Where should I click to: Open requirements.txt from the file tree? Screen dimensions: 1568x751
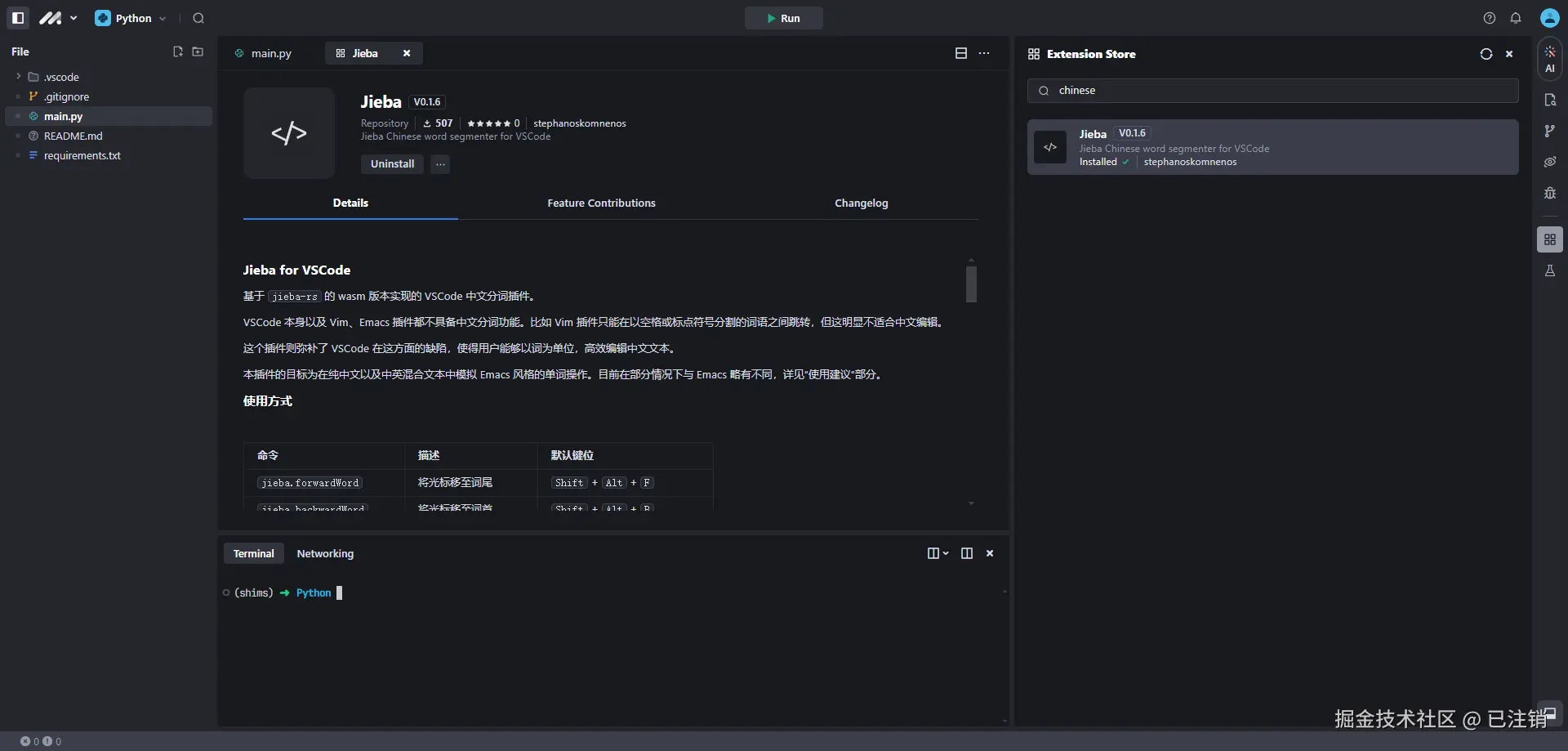(82, 155)
